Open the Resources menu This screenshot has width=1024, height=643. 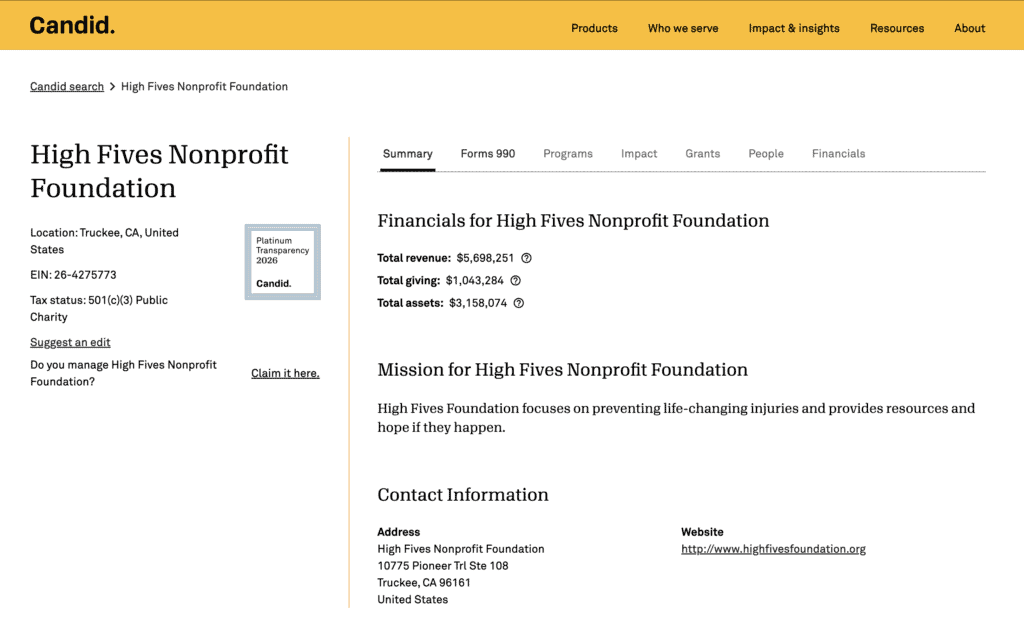tap(897, 28)
